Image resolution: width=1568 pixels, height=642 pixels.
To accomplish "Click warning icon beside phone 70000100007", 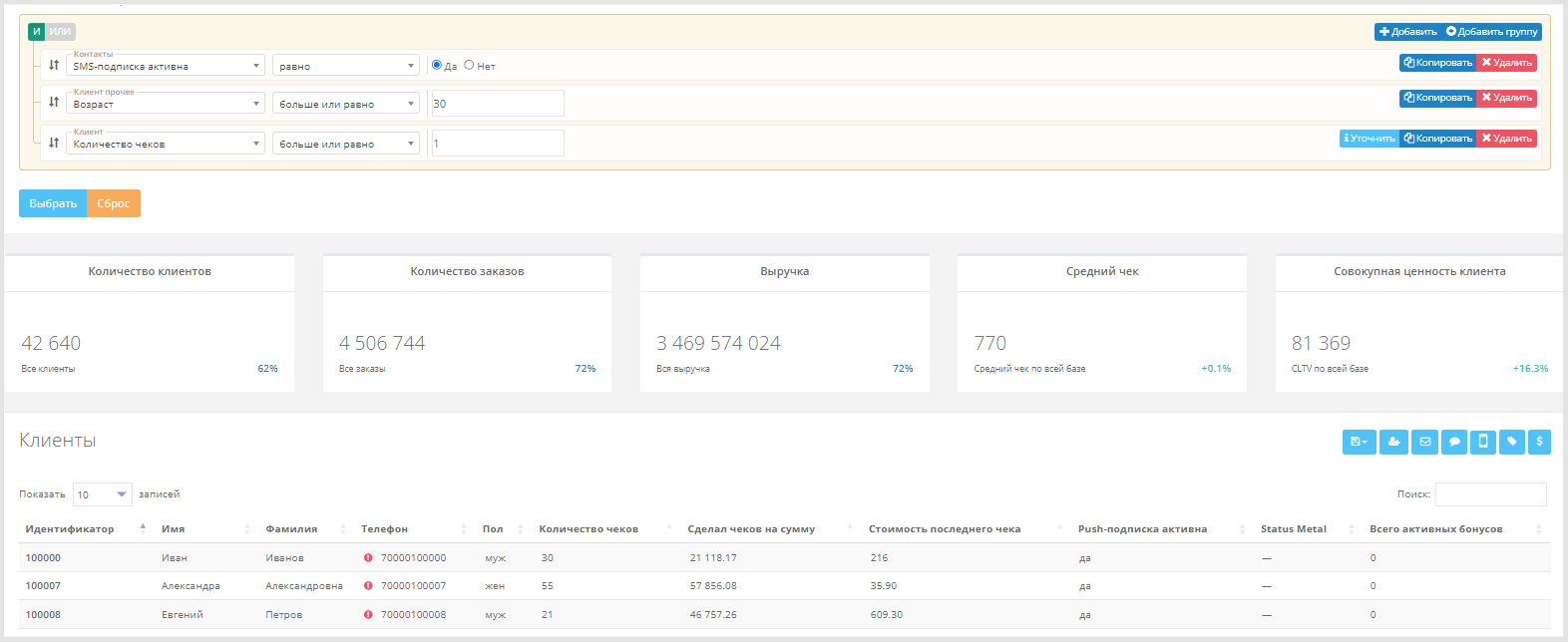I will [x=368, y=586].
